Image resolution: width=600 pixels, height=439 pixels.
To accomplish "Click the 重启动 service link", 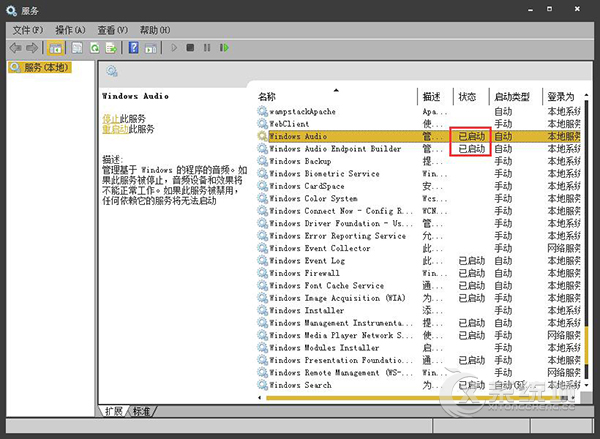I will 115,129.
